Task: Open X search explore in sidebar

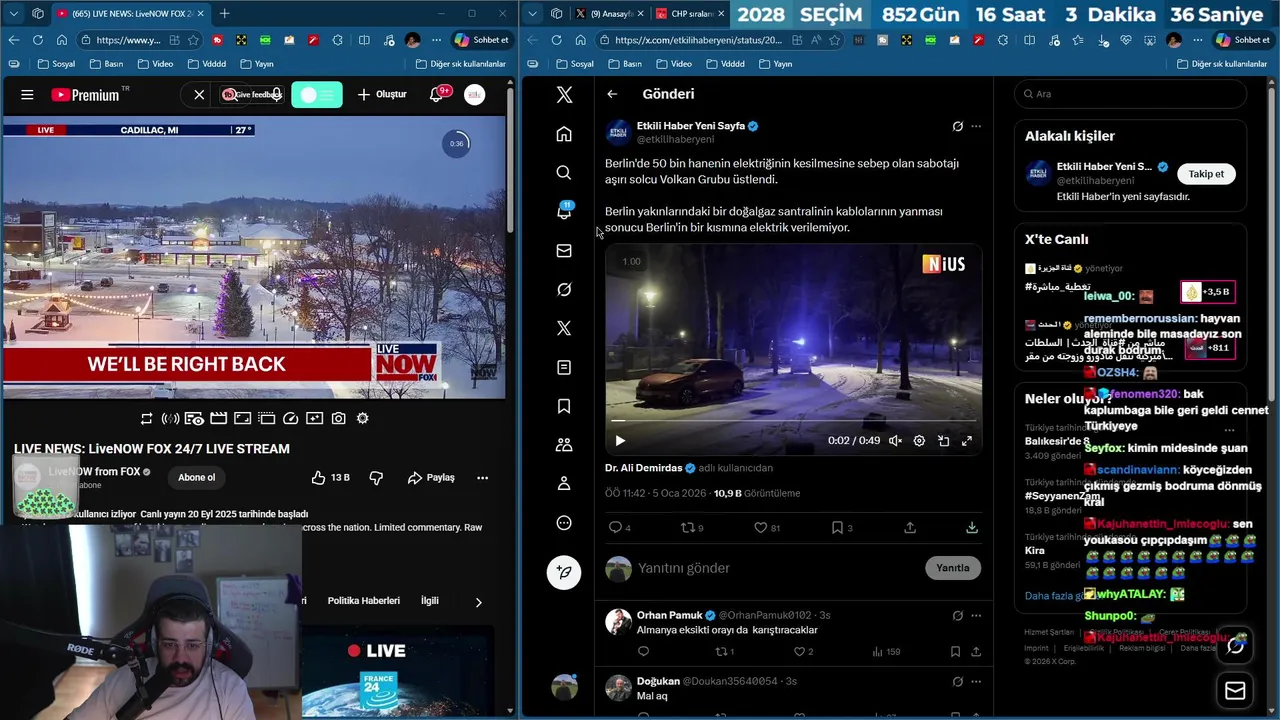Action: pos(564,173)
